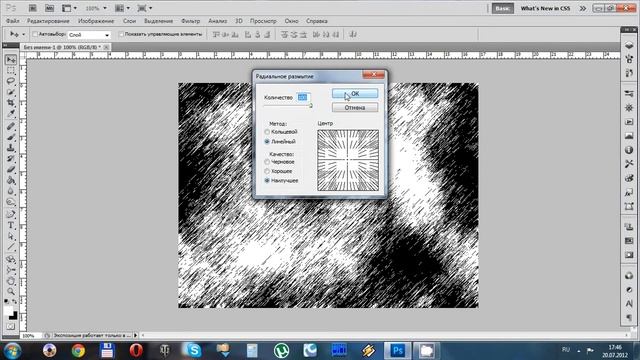The height and width of the screenshot is (360, 640).
Task: Open the Выделение menu
Action: pyautogui.click(x=158, y=21)
